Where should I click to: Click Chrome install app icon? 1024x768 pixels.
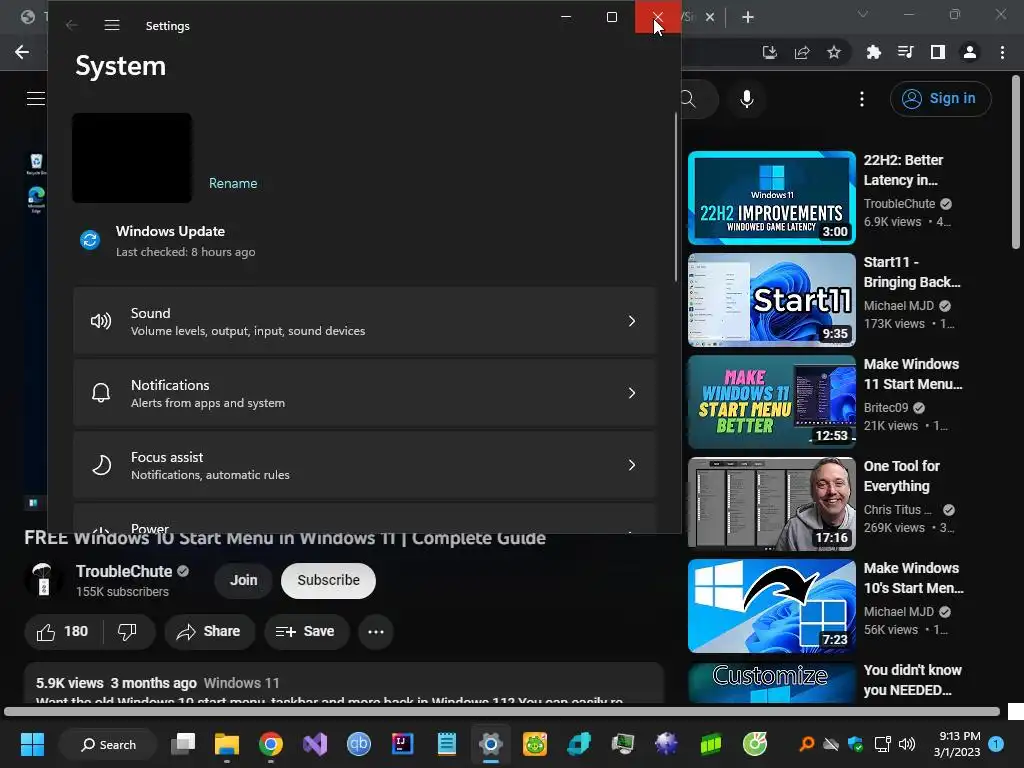pyautogui.click(x=769, y=52)
